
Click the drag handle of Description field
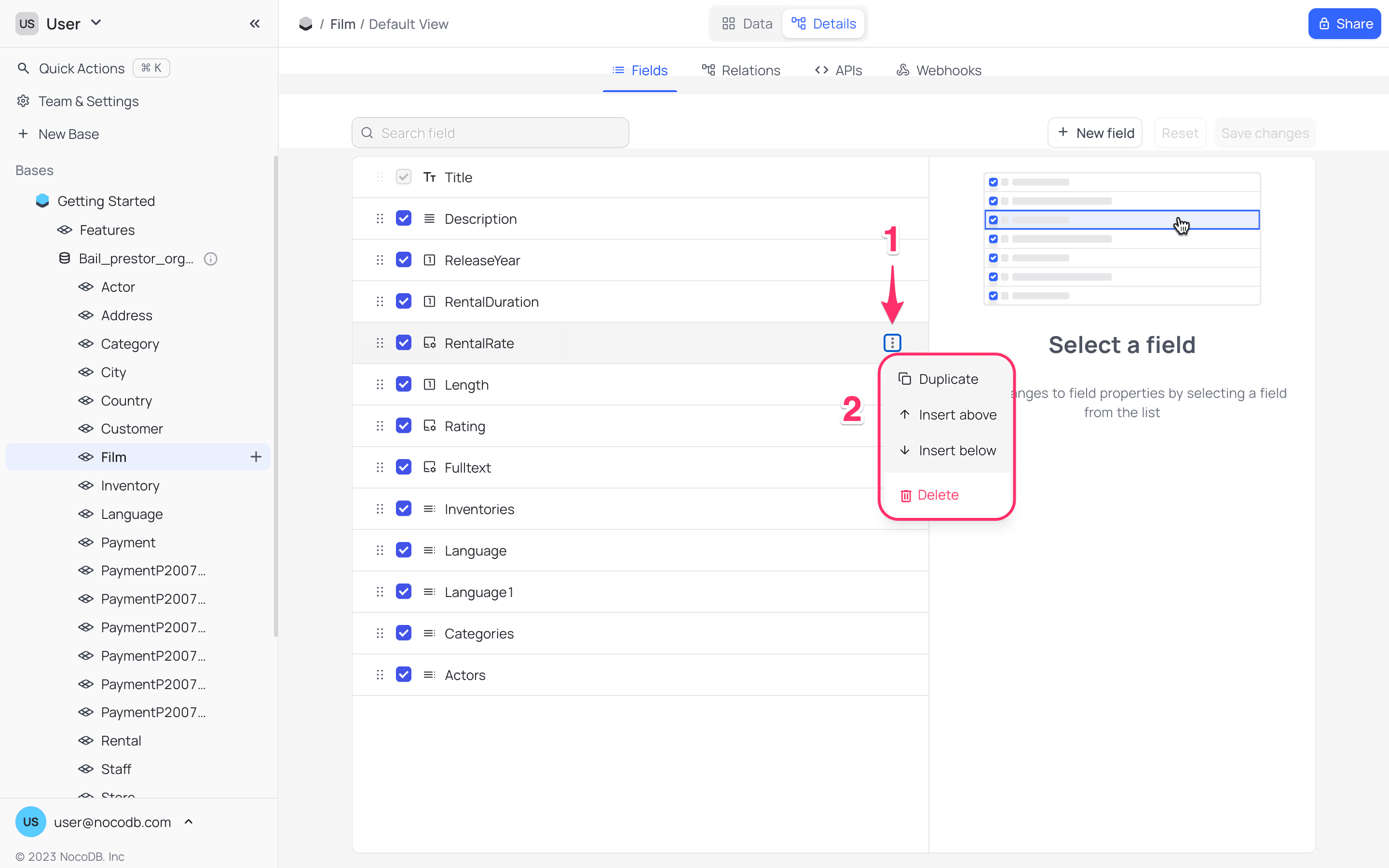point(380,219)
